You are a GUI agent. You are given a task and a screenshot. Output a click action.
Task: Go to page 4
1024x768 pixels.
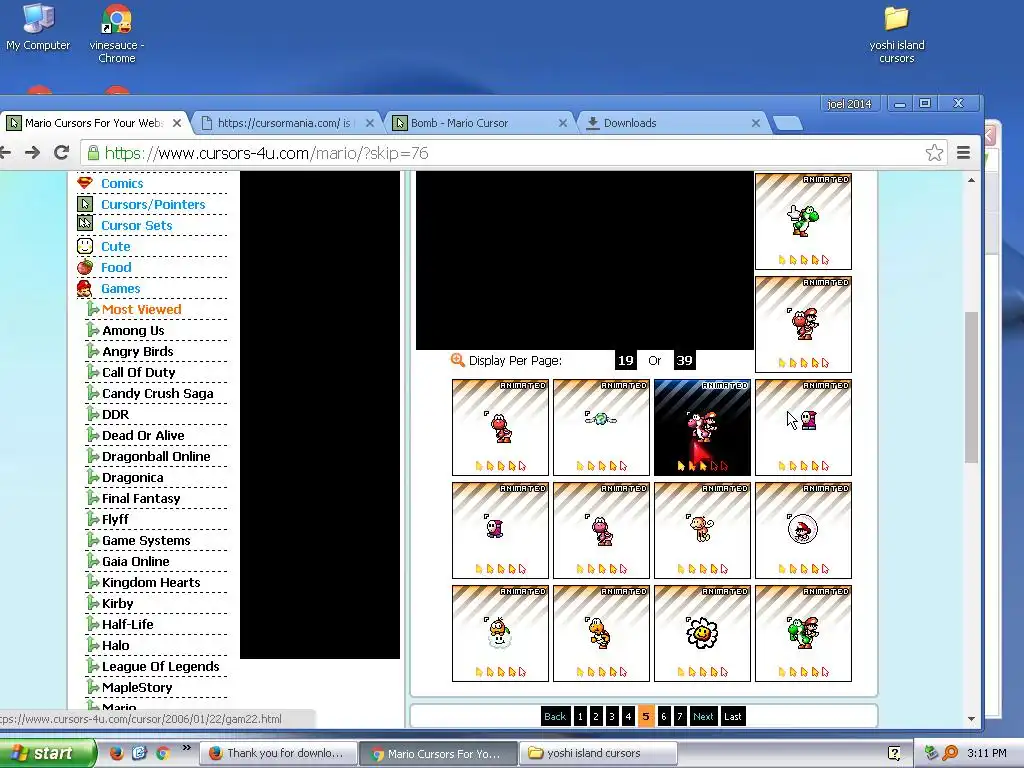tap(628, 716)
